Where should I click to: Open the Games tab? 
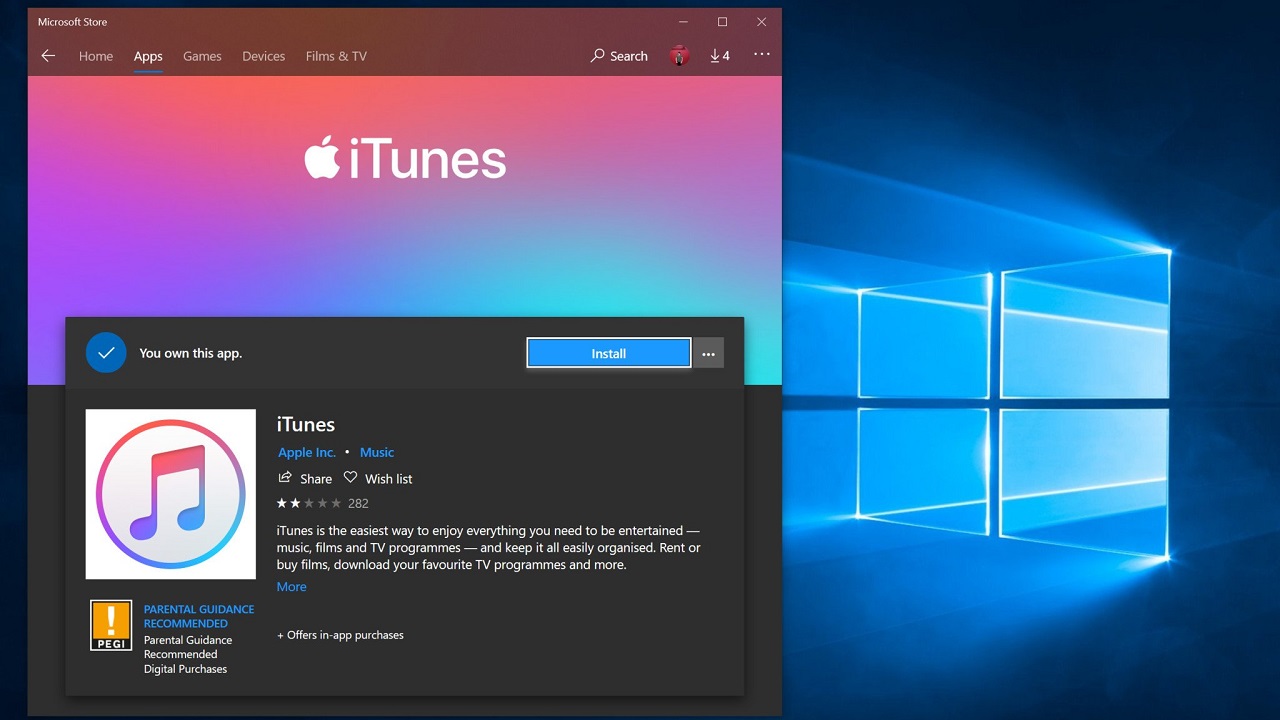pos(202,56)
